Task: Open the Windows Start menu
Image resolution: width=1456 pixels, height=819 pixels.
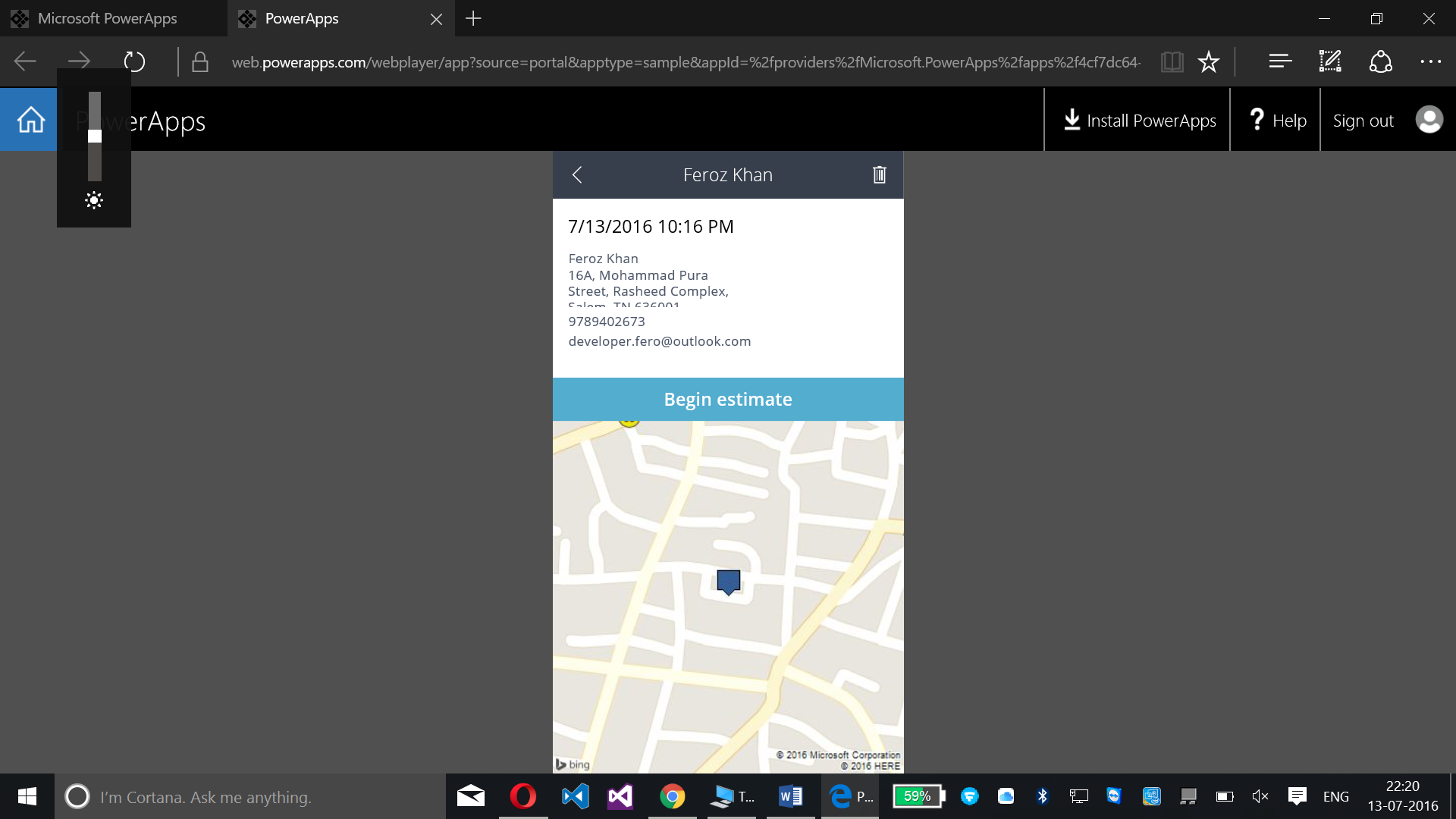Action: click(27, 796)
